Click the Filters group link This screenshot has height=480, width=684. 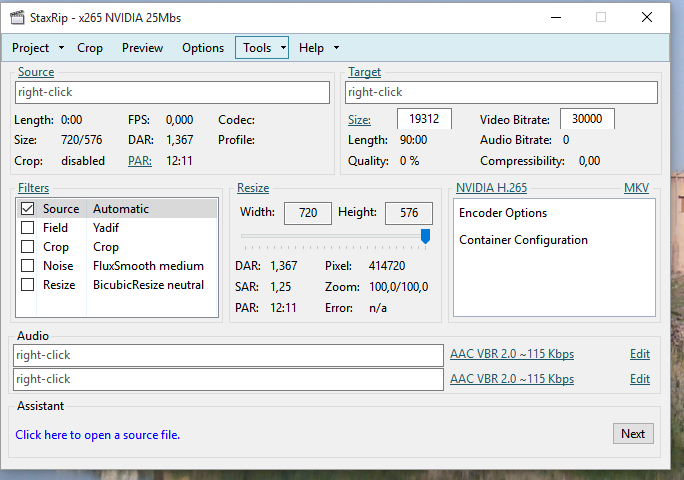click(33, 188)
